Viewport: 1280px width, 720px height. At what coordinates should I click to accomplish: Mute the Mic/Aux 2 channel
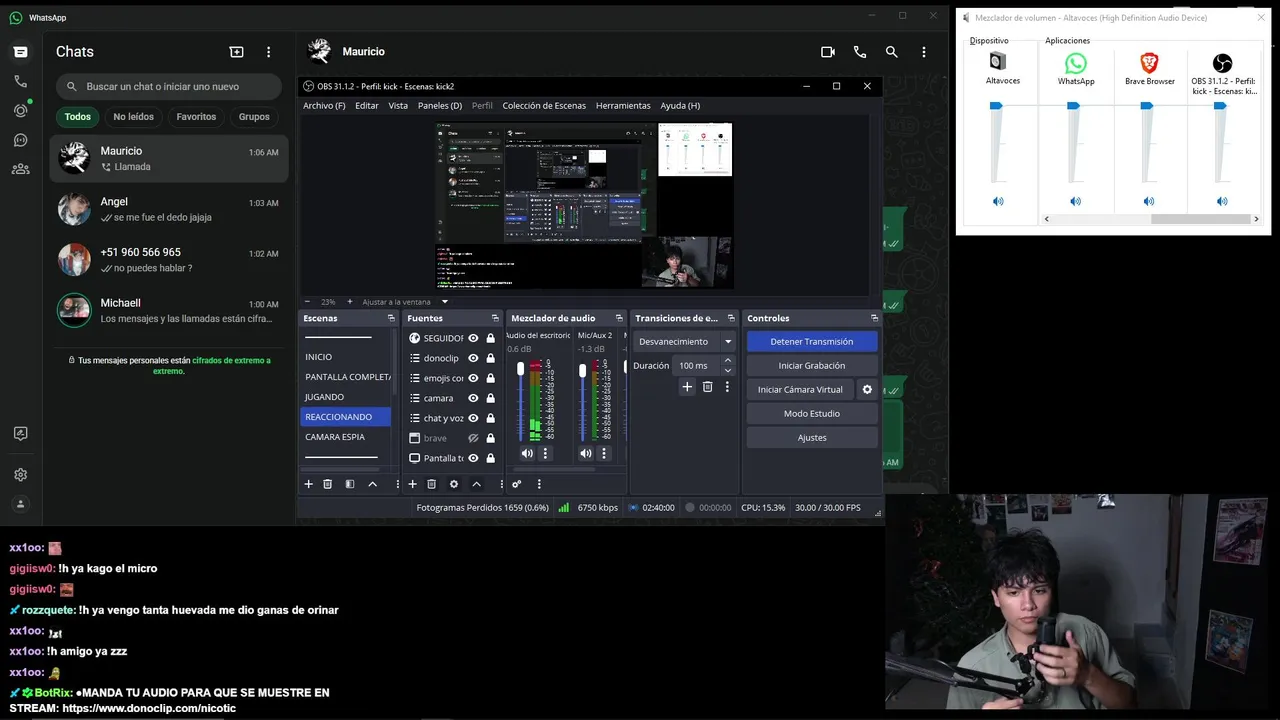[585, 453]
